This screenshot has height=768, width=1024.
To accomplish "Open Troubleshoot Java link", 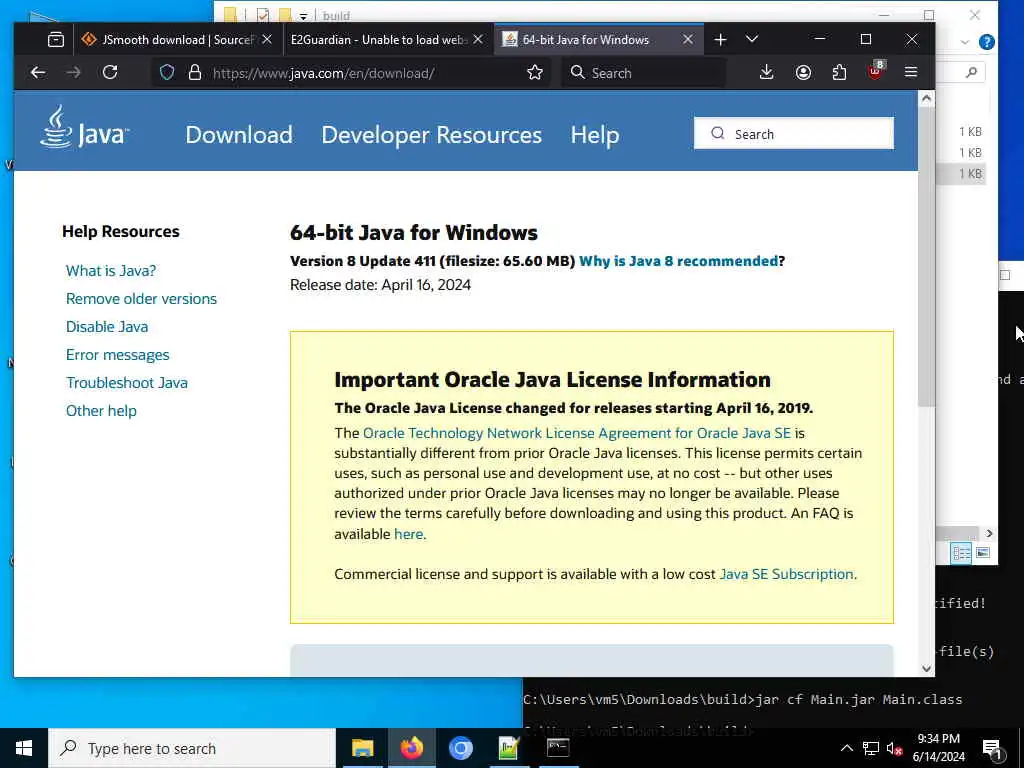I will click(x=127, y=383).
